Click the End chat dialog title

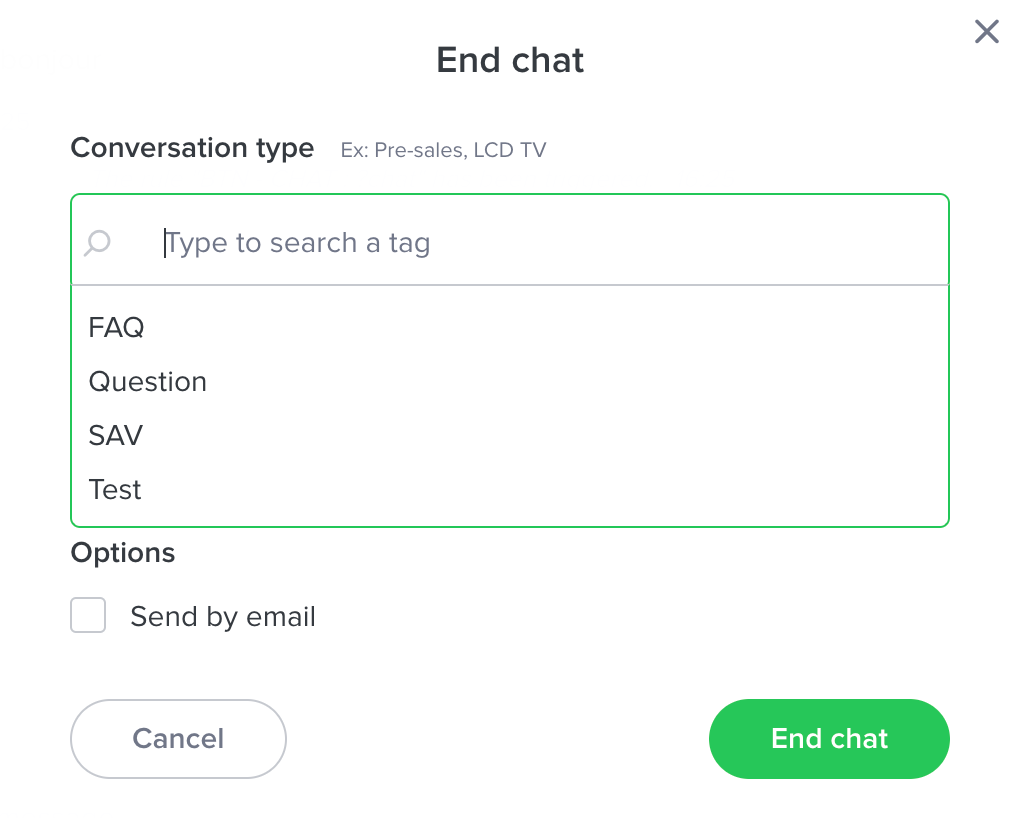(x=510, y=60)
